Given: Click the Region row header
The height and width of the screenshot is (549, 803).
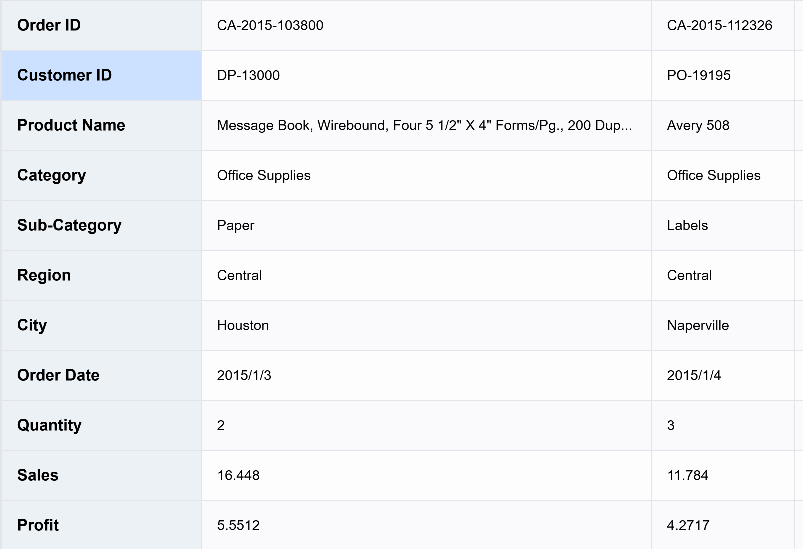Looking at the screenshot, I should 100,275.
